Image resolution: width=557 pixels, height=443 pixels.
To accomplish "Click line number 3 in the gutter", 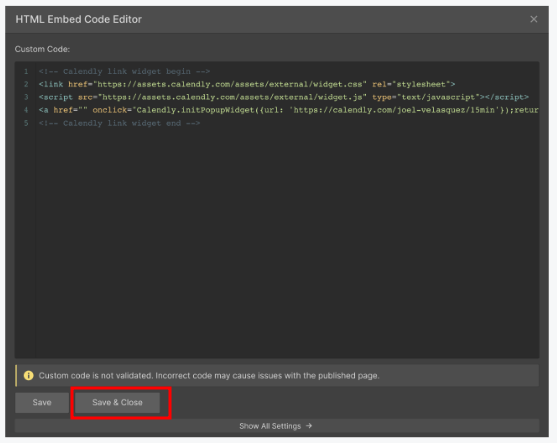I will pos(26,97).
